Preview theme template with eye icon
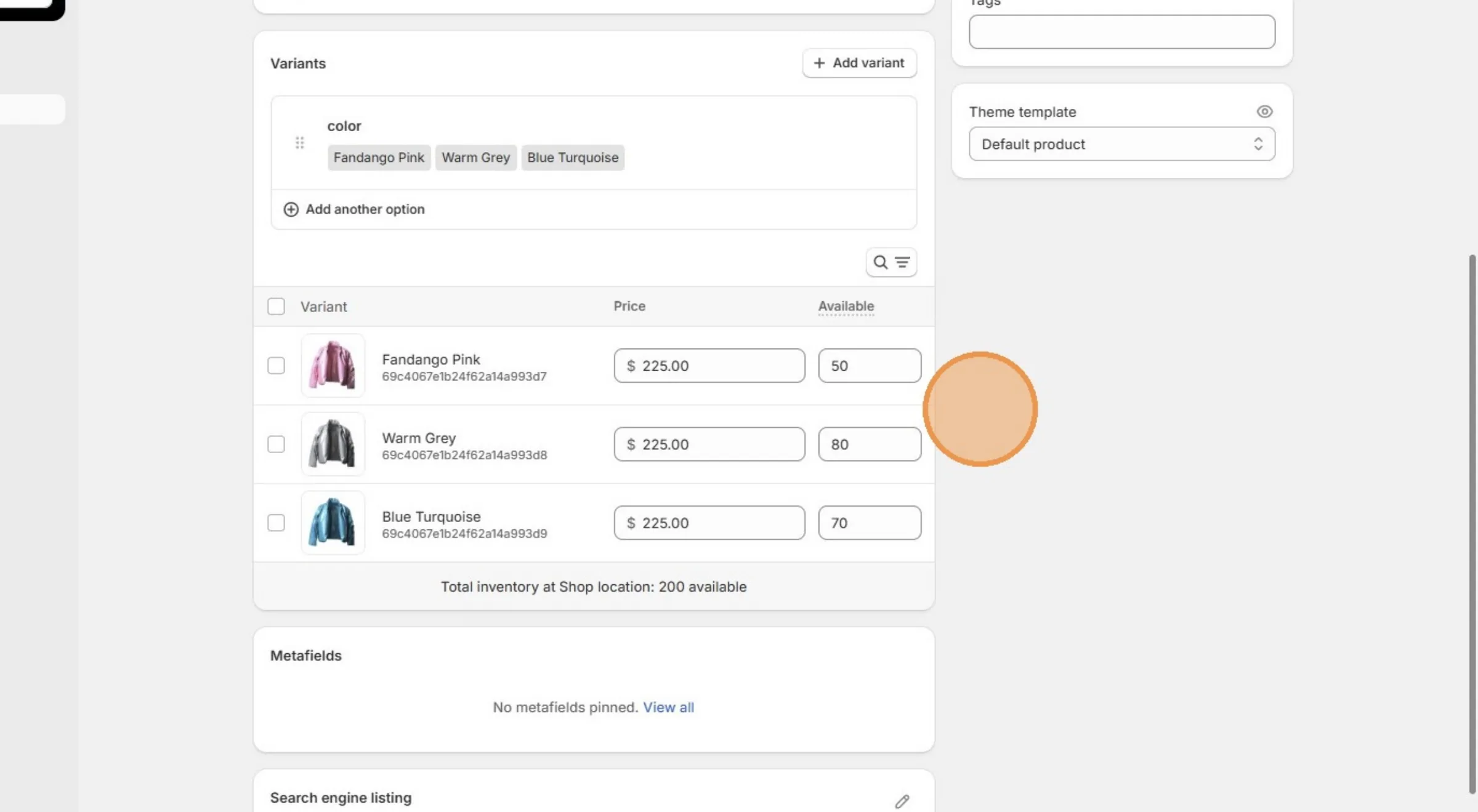1478x812 pixels. pyautogui.click(x=1264, y=111)
